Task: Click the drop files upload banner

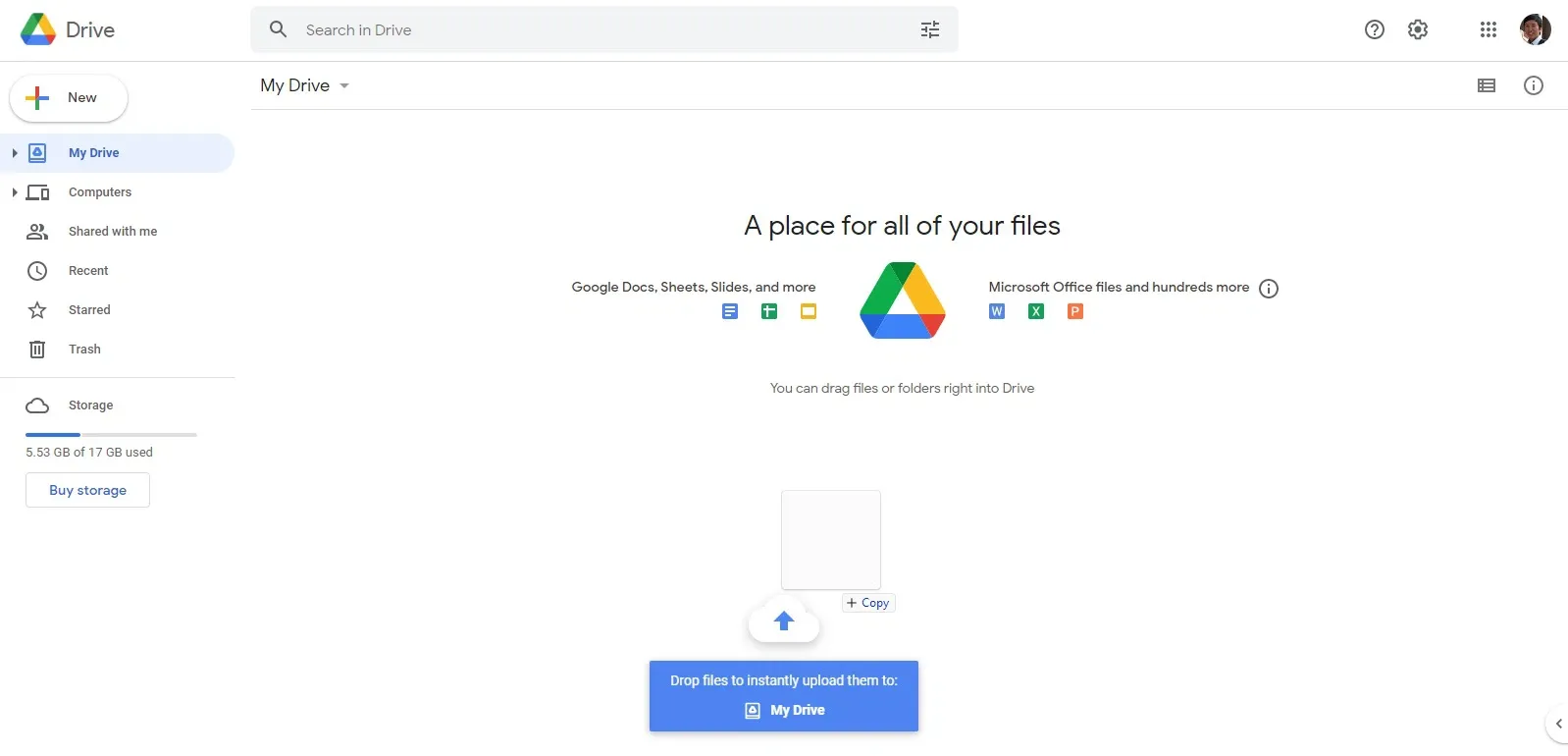Action: (x=784, y=696)
